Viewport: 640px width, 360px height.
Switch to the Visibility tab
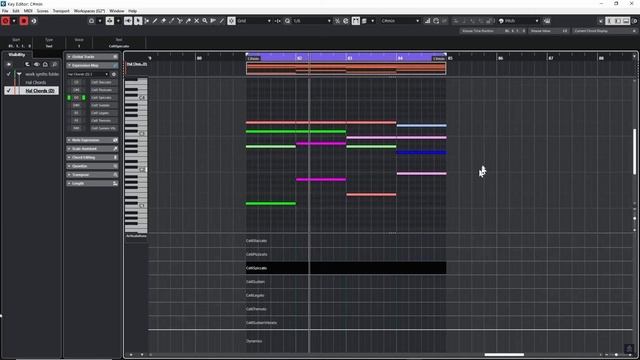(17, 55)
